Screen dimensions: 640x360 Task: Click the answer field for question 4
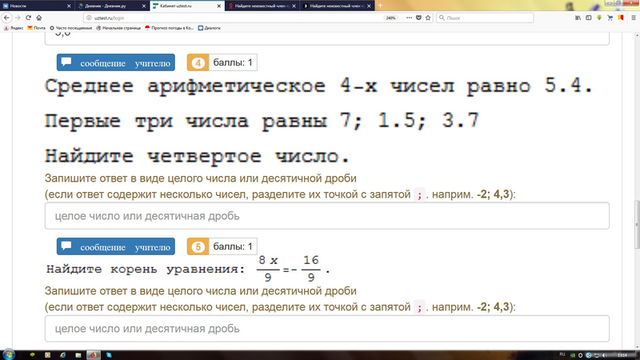[327, 216]
